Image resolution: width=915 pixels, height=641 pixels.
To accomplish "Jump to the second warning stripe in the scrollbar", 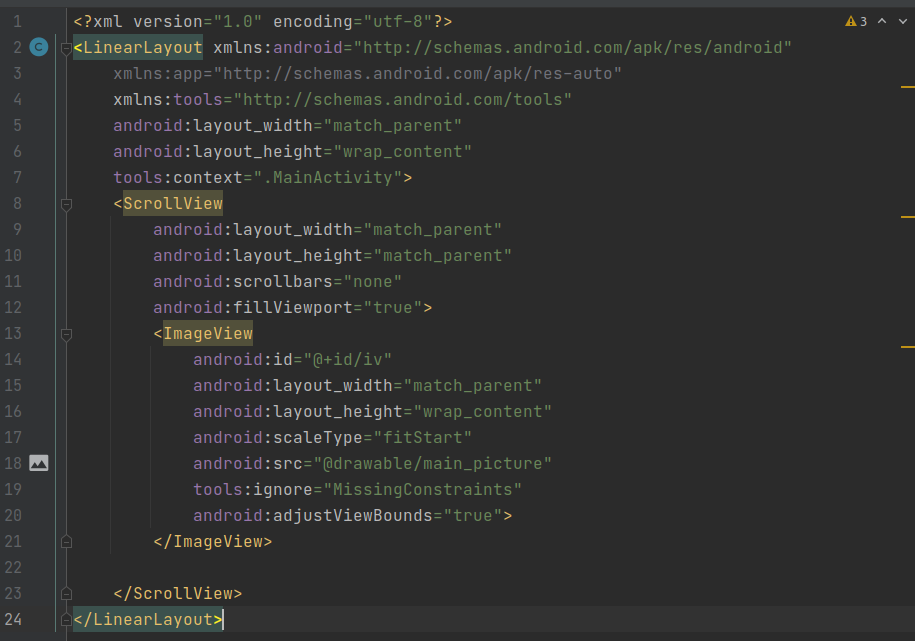I will (x=907, y=217).
